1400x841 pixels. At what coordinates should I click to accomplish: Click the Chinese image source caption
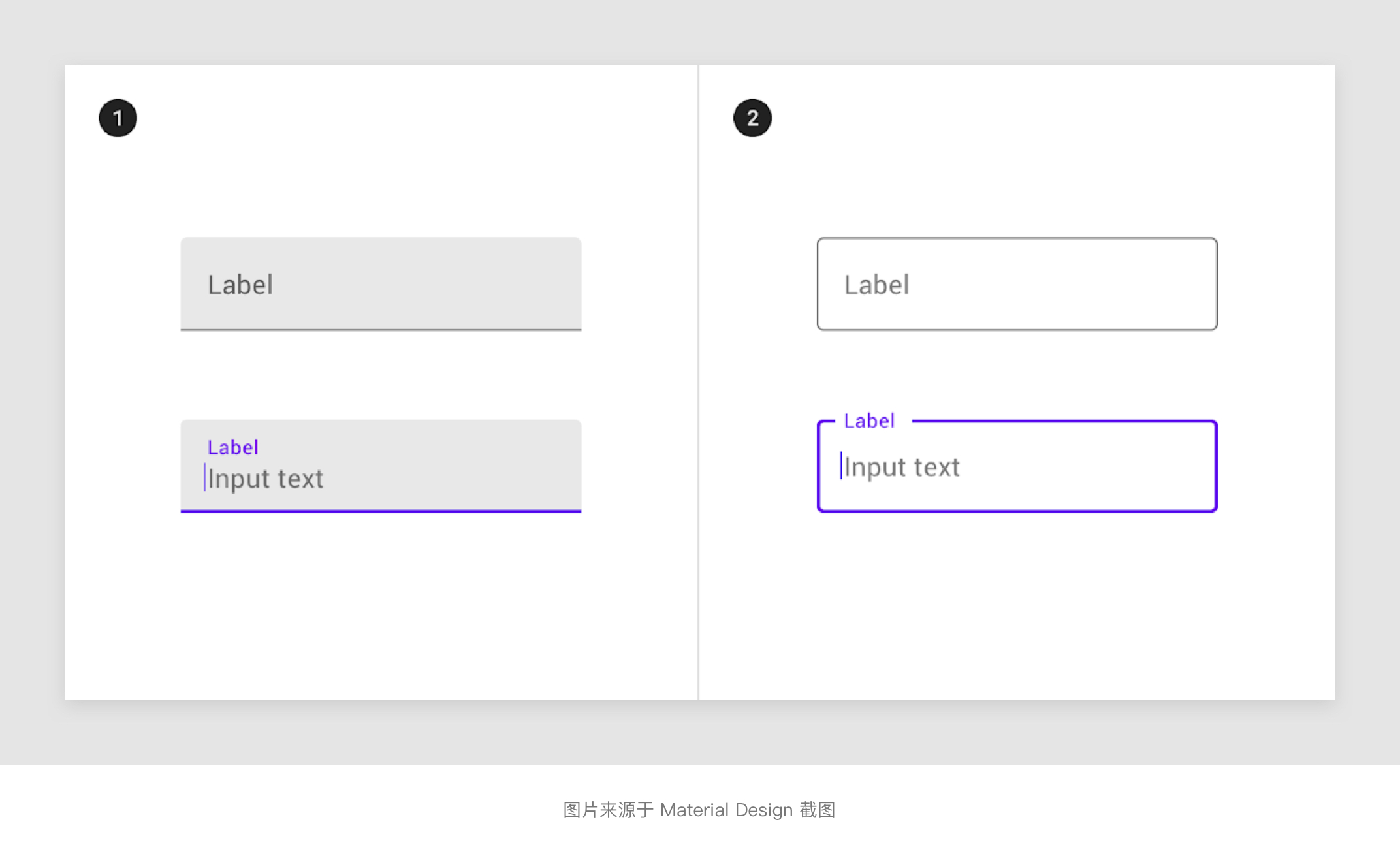point(699,810)
